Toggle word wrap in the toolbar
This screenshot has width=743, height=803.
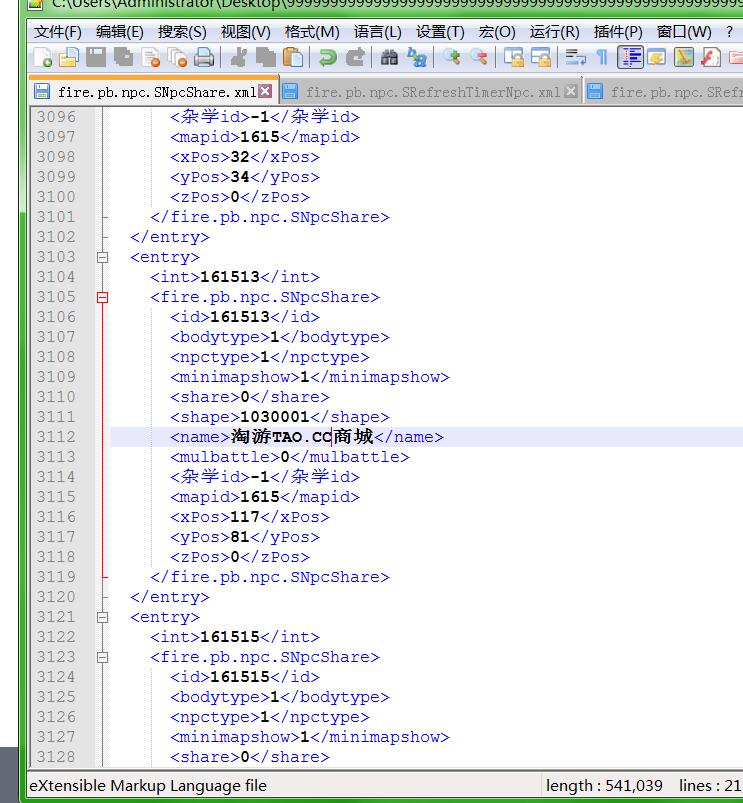click(576, 57)
